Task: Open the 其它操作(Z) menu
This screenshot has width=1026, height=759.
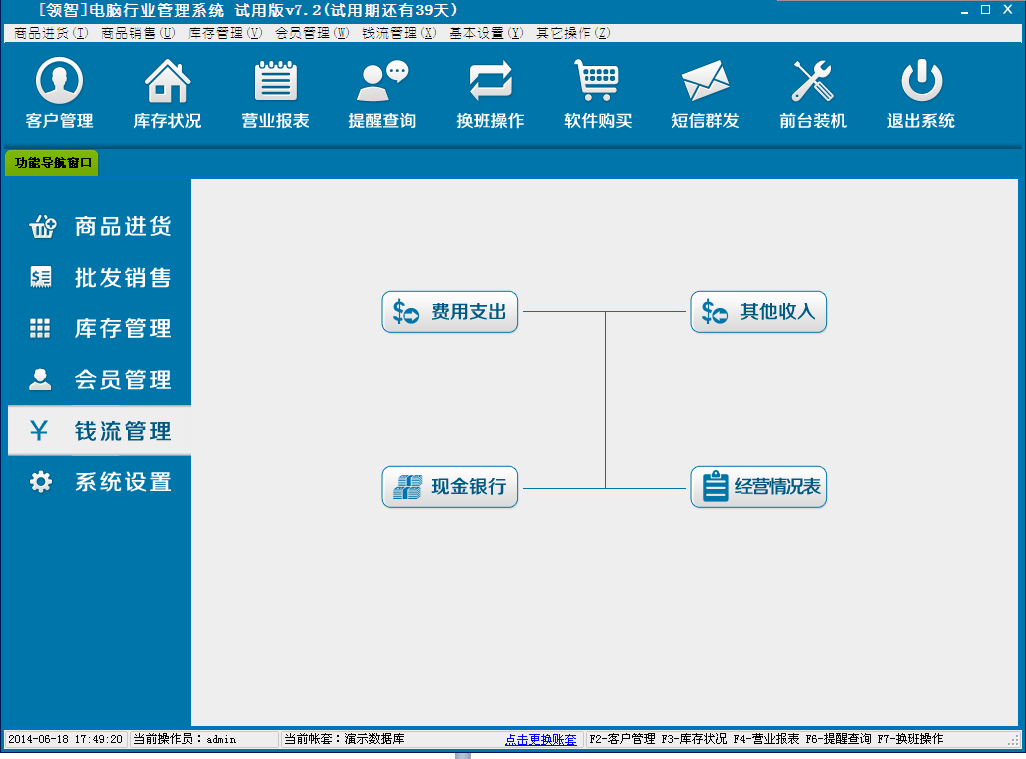Action: click(x=573, y=33)
